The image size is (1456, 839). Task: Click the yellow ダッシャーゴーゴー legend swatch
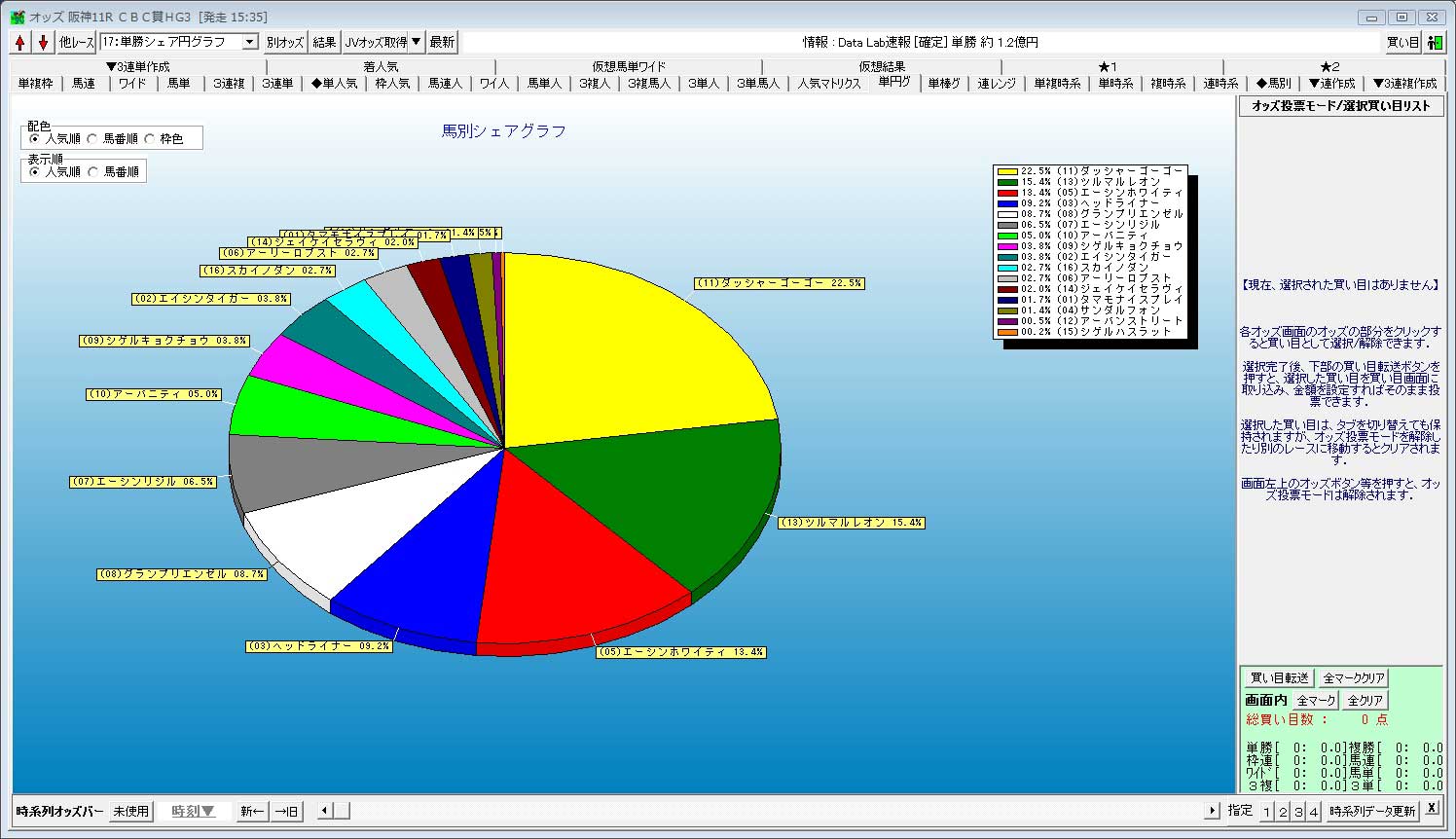click(x=1006, y=171)
